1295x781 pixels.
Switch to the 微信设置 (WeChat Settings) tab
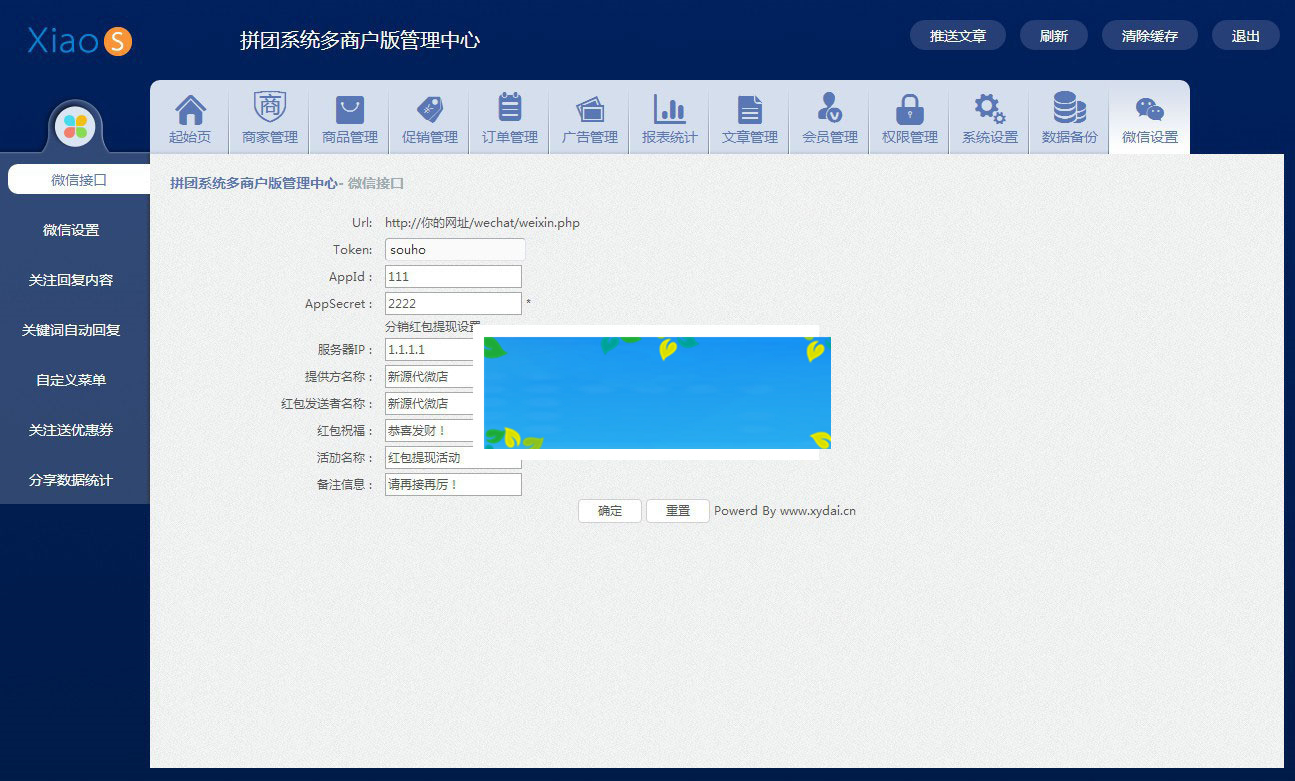(1148, 117)
